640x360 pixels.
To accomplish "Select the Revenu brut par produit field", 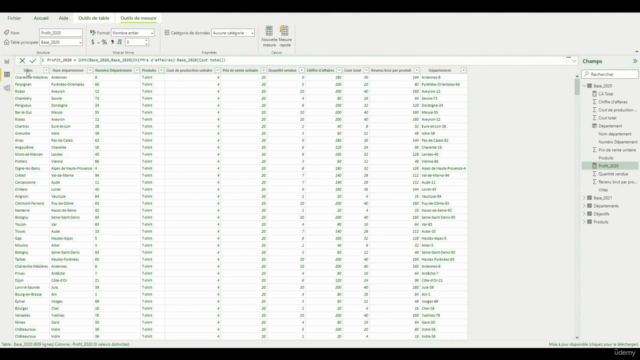I will (x=617, y=182).
